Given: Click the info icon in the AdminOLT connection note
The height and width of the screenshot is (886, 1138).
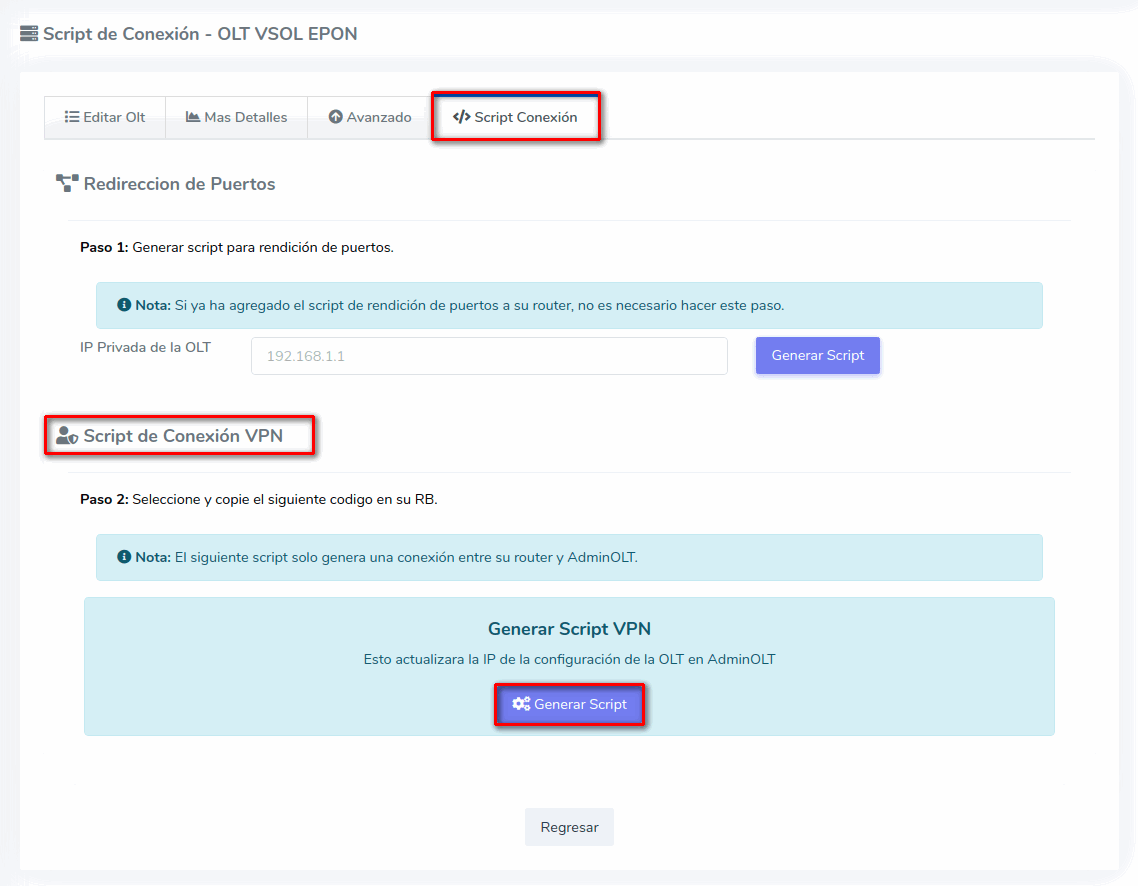Looking at the screenshot, I should 124,557.
